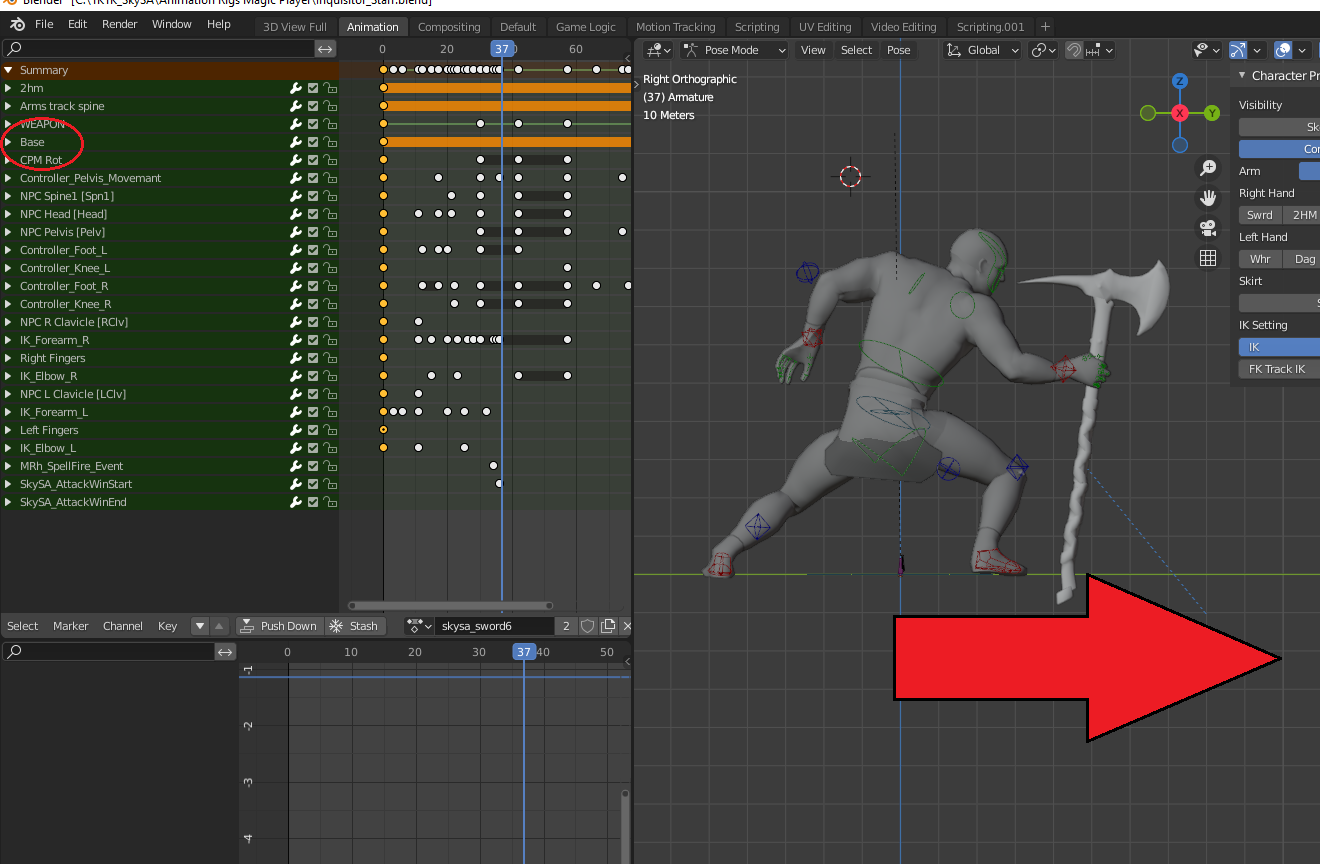Uncheck the 2hm channel mute checkbox
The width and height of the screenshot is (1320, 864).
(313, 88)
